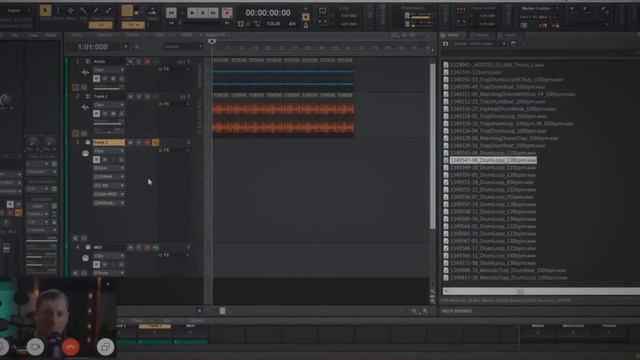Arm recording with the red Record button
The image size is (640, 360).
(x=227, y=13)
